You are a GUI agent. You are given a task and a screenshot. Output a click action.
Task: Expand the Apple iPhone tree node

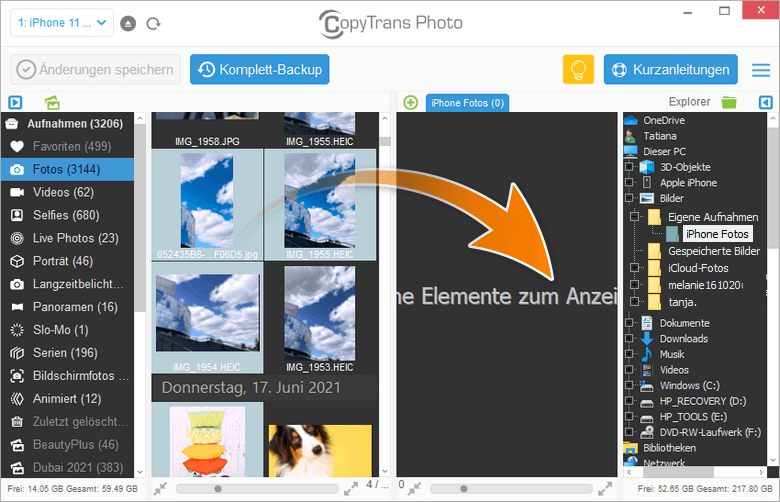click(629, 182)
